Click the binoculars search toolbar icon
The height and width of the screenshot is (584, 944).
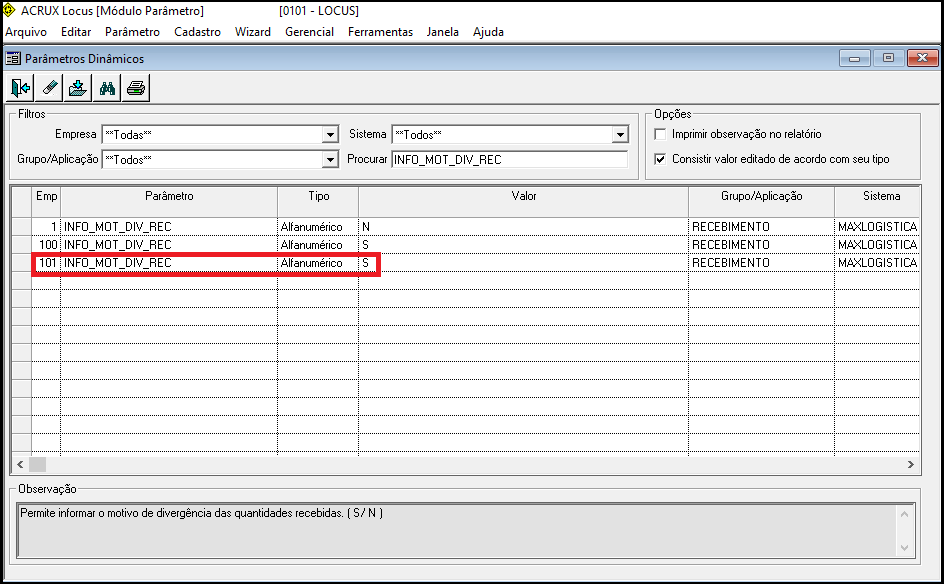pyautogui.click(x=107, y=89)
